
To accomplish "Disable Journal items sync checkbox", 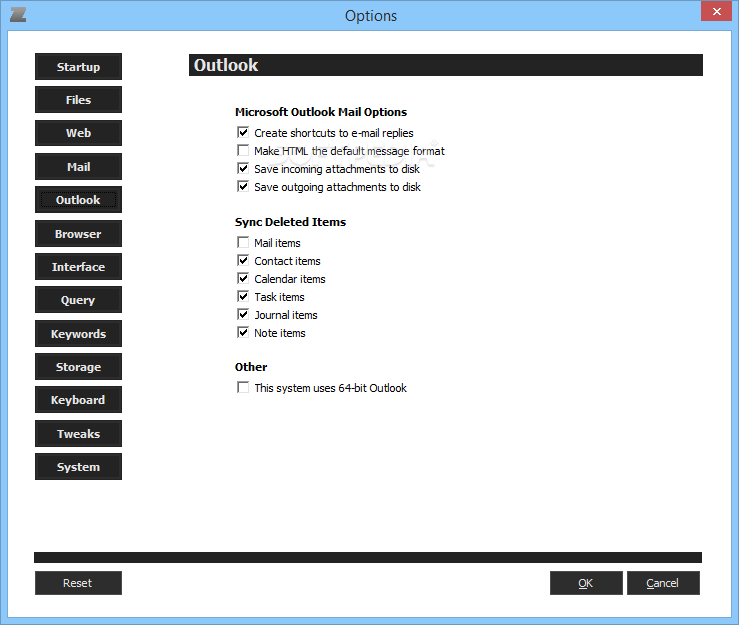I will (x=243, y=314).
